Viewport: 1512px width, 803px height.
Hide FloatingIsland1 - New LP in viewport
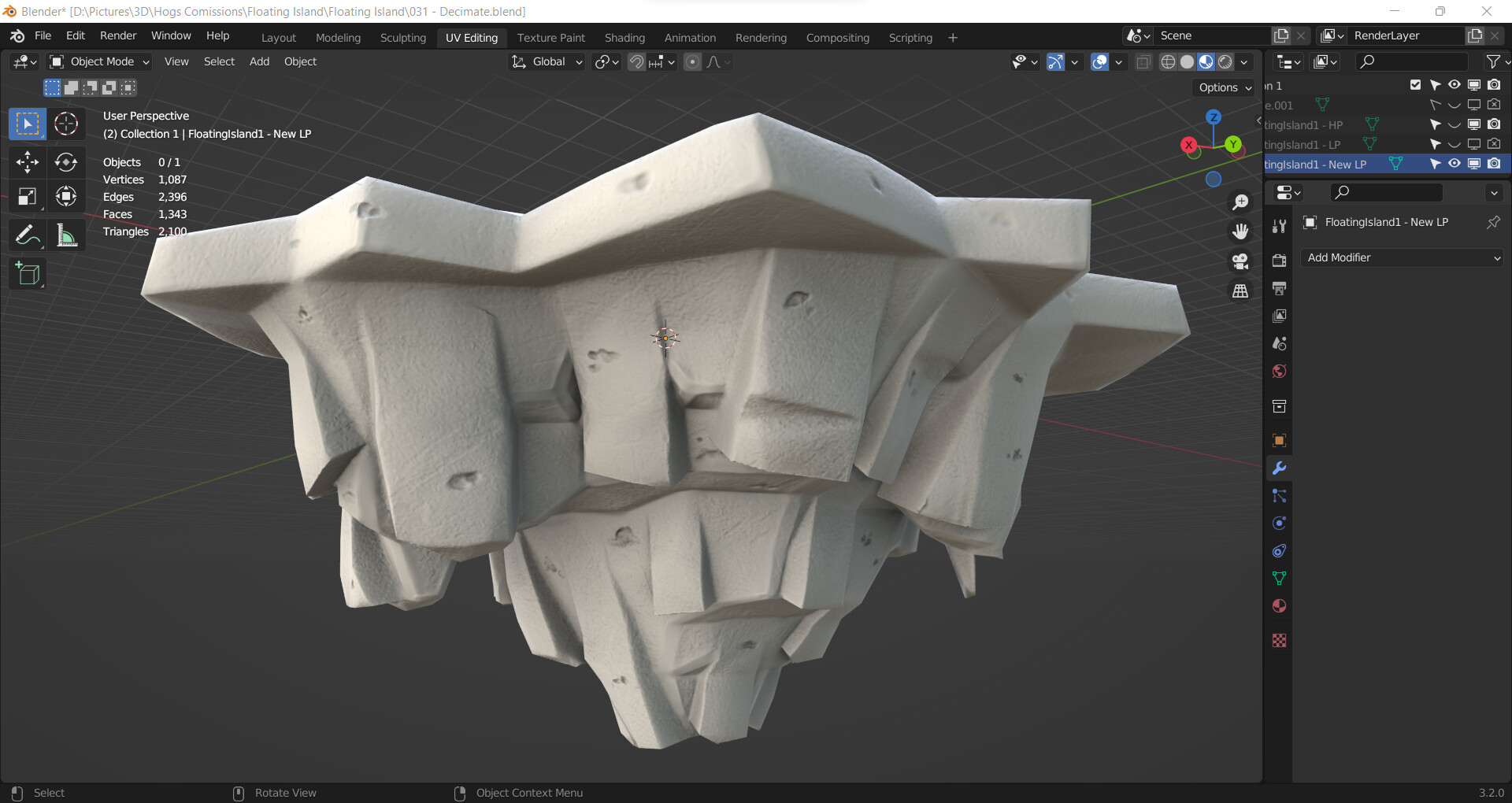pyautogui.click(x=1454, y=164)
